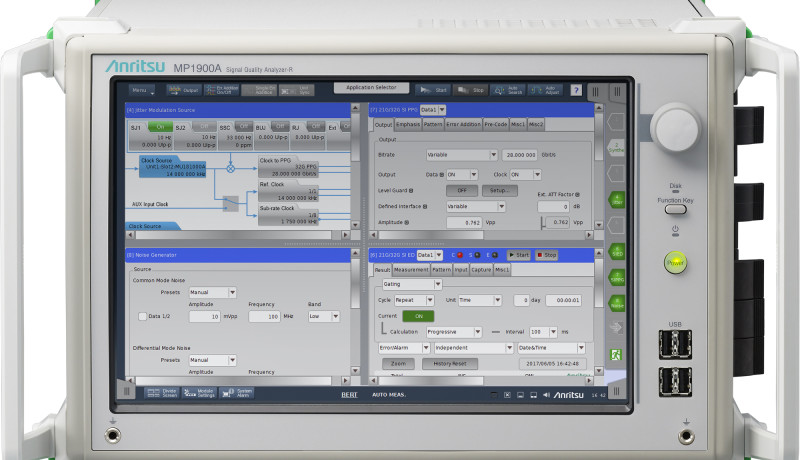Image resolution: width=800 pixels, height=460 pixels.
Task: Open the Calculation Progressive dropdown
Action: (x=454, y=331)
